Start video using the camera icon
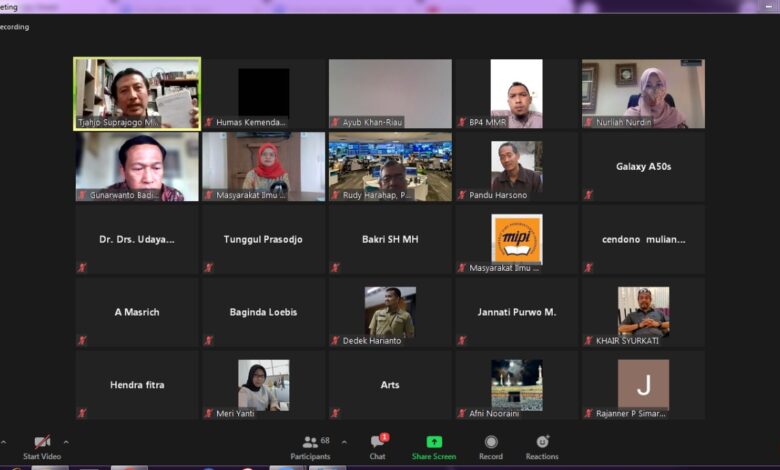 [x=42, y=442]
